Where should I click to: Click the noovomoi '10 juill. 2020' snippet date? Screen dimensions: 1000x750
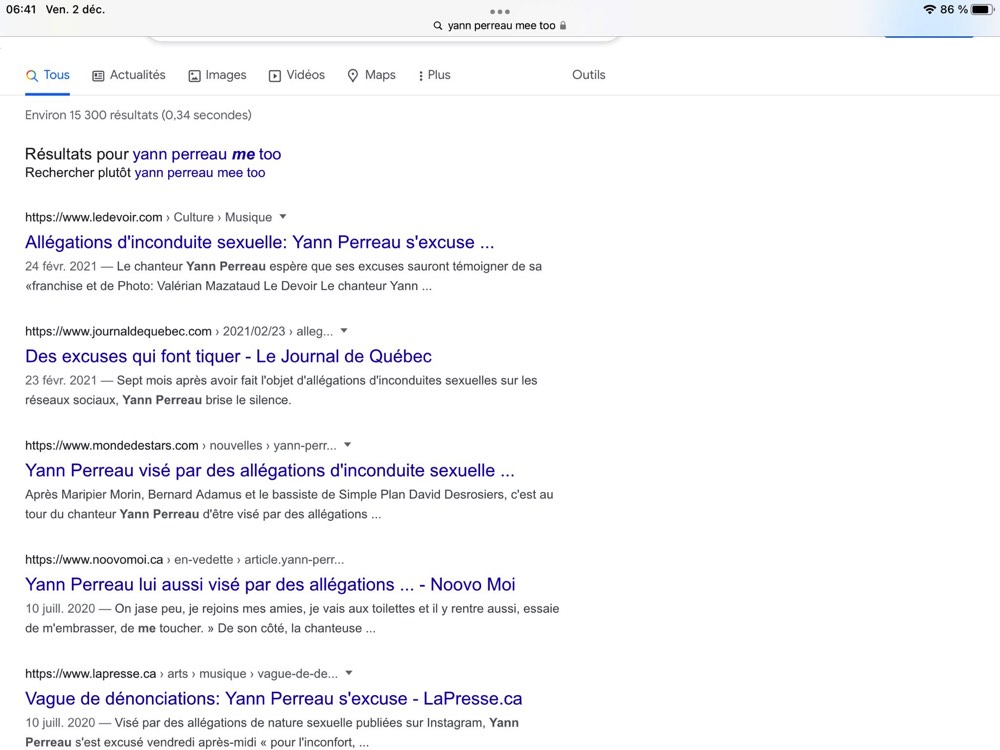click(61, 609)
